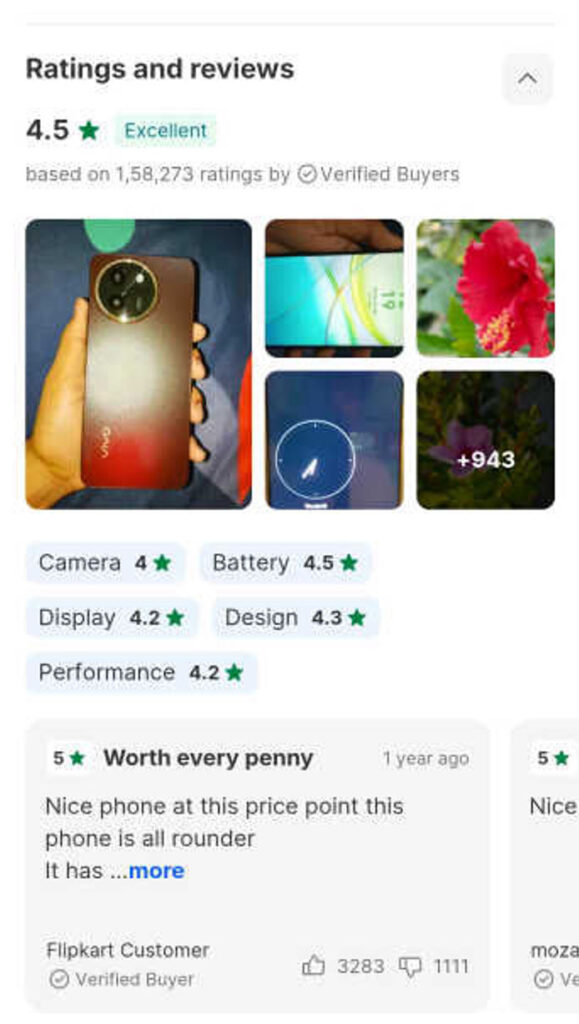The image size is (579, 1024).
Task: Click the green star beside 4.5 rating
Action: (x=89, y=130)
